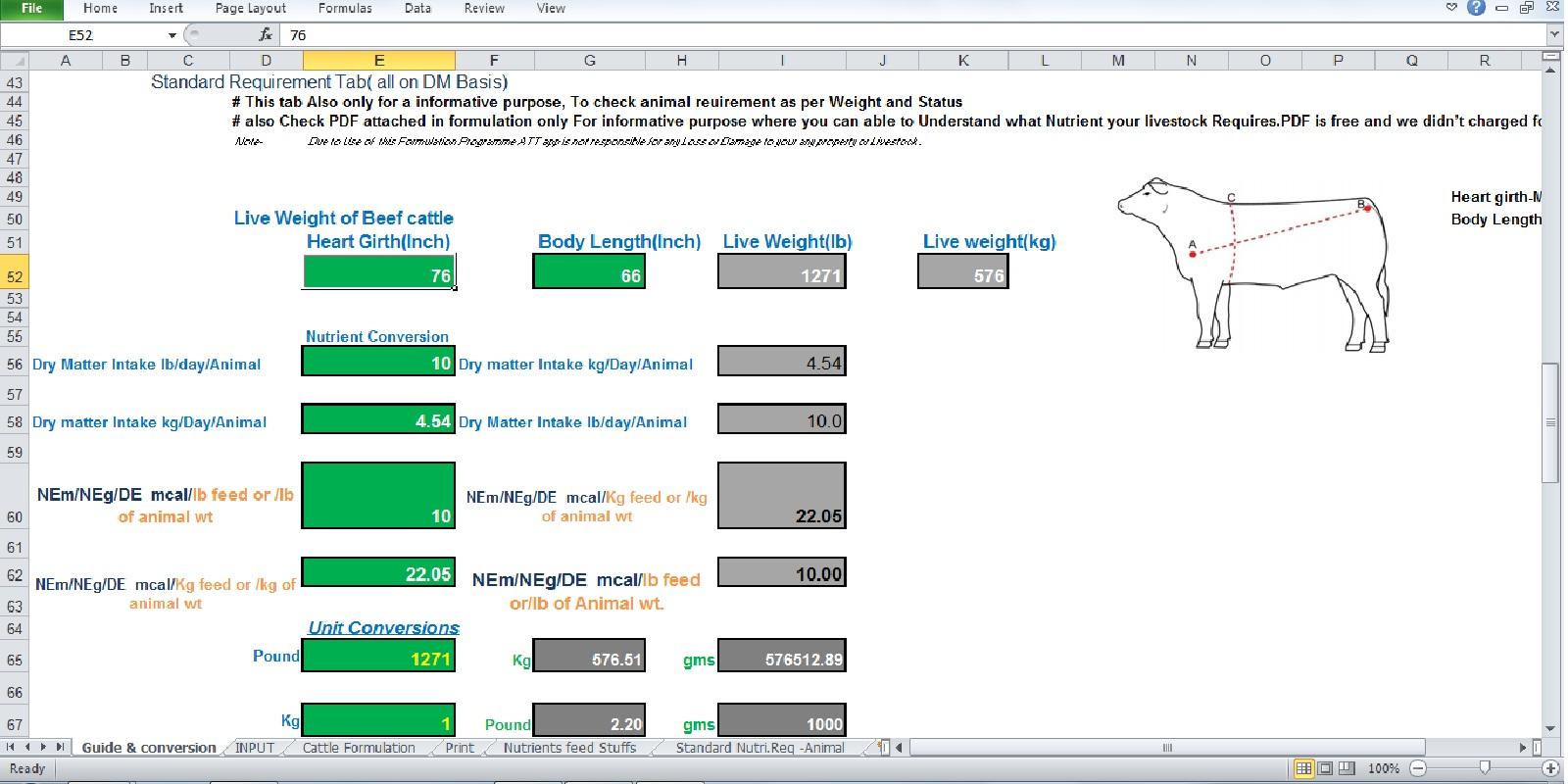Viewport: 1568px width, 784px height.
Task: Switch to Normal view in status bar
Action: coord(1303,768)
